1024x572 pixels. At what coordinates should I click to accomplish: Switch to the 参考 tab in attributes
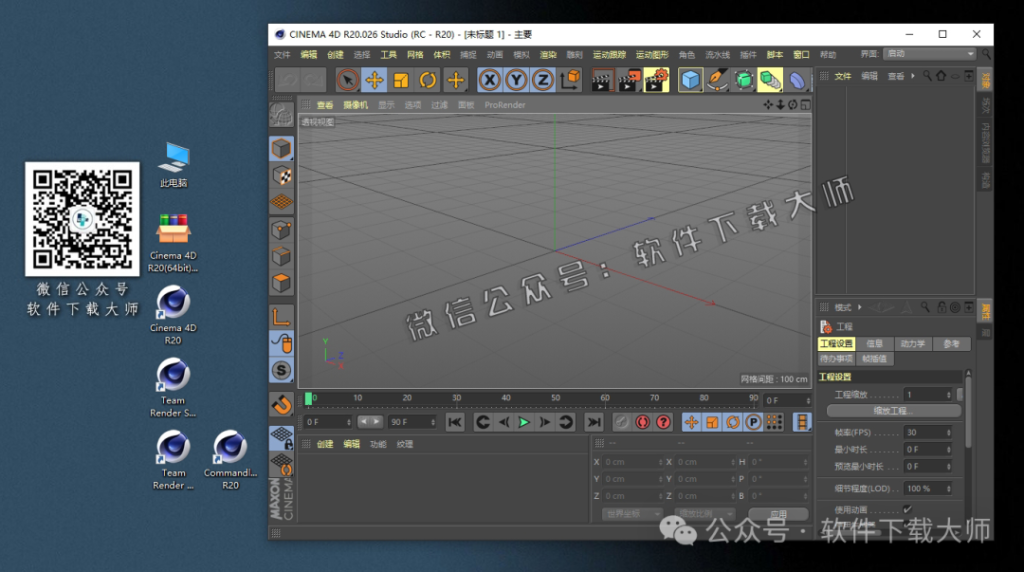coord(952,343)
